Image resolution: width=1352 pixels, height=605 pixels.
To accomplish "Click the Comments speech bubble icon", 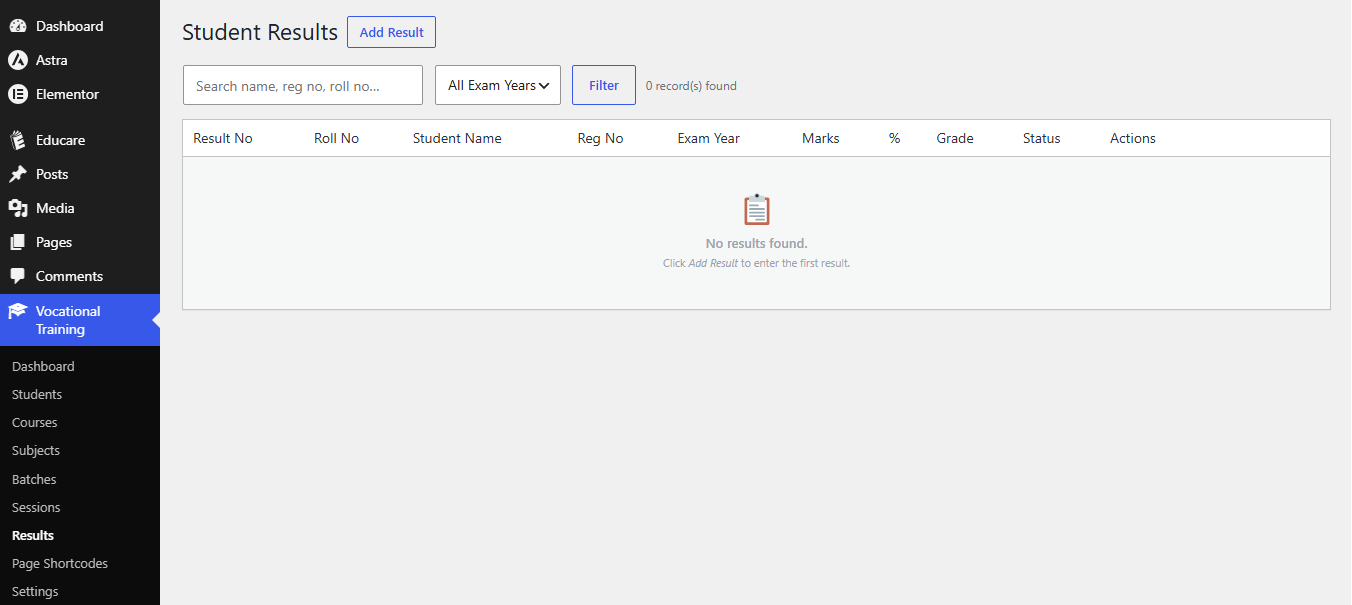I will tap(17, 276).
